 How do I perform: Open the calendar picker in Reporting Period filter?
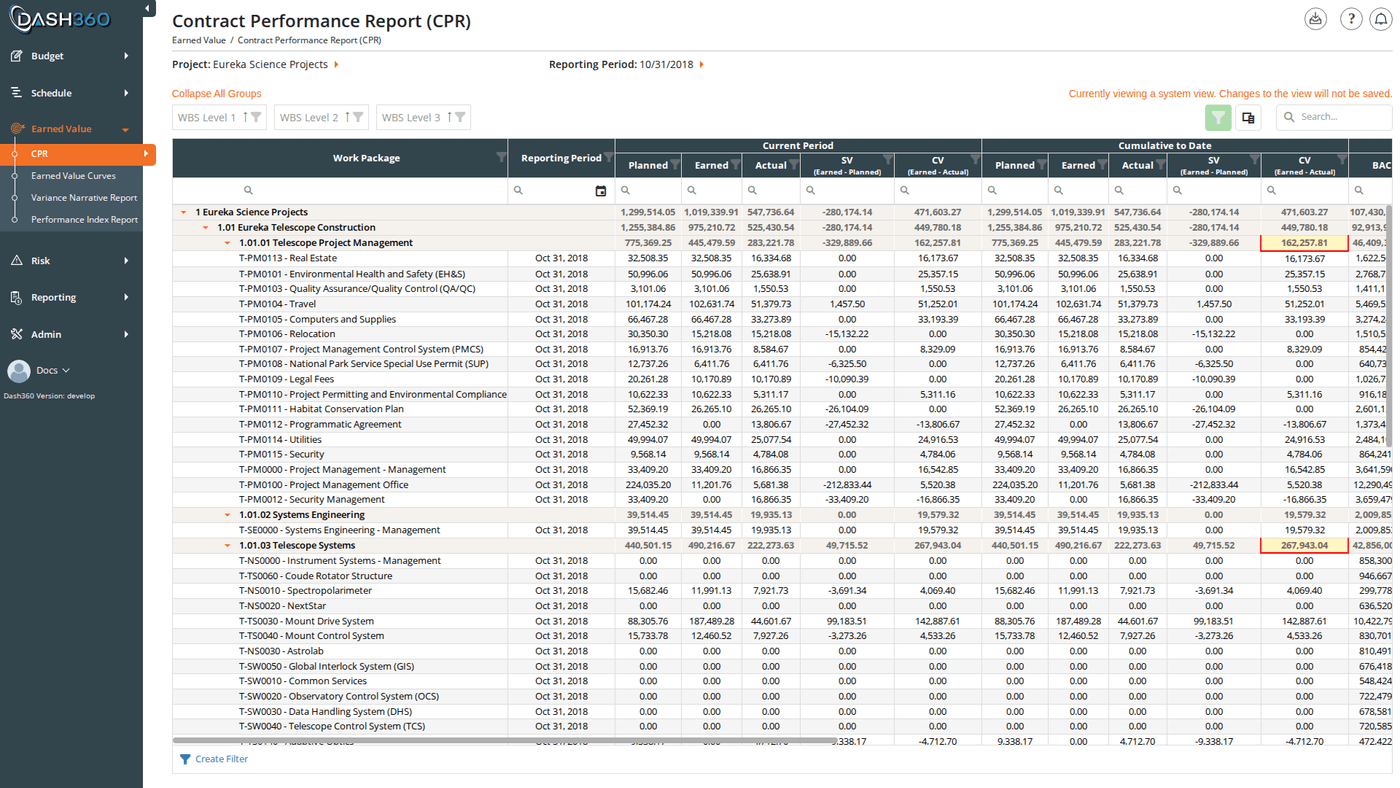tap(601, 190)
